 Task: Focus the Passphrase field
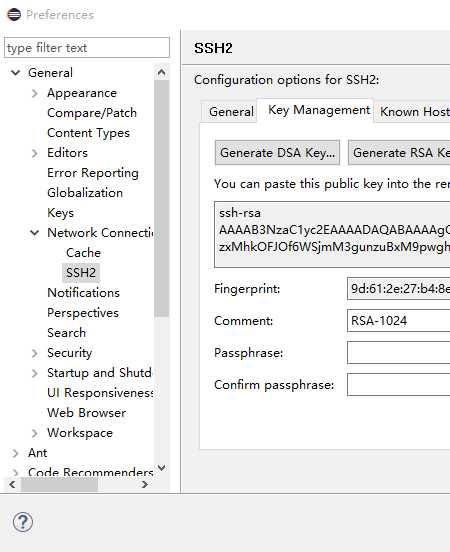399,353
